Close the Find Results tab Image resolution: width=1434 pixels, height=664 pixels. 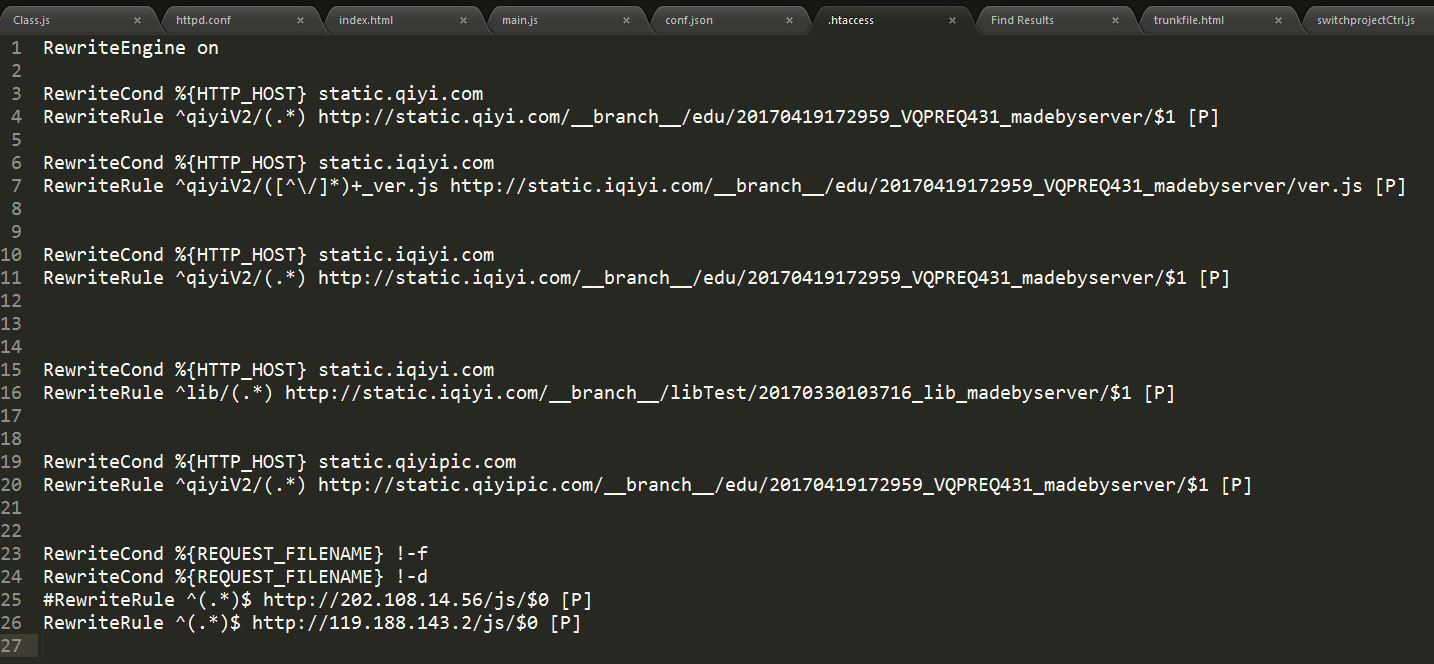[x=1116, y=20]
